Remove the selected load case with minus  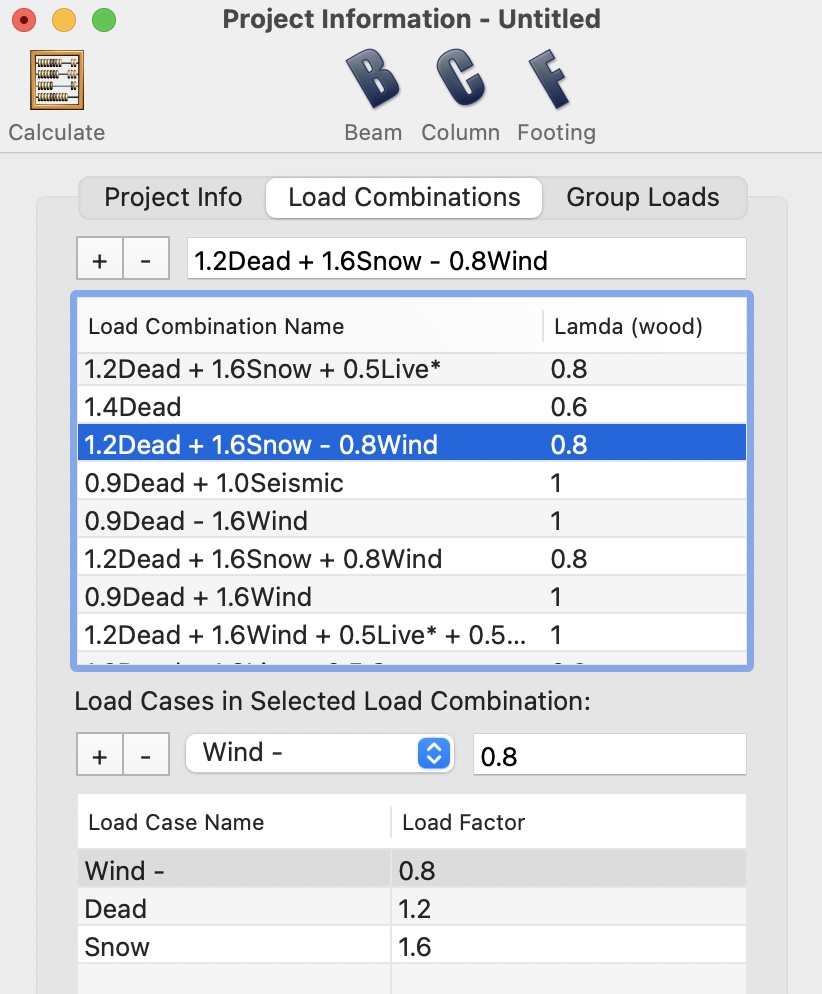pyautogui.click(x=146, y=755)
